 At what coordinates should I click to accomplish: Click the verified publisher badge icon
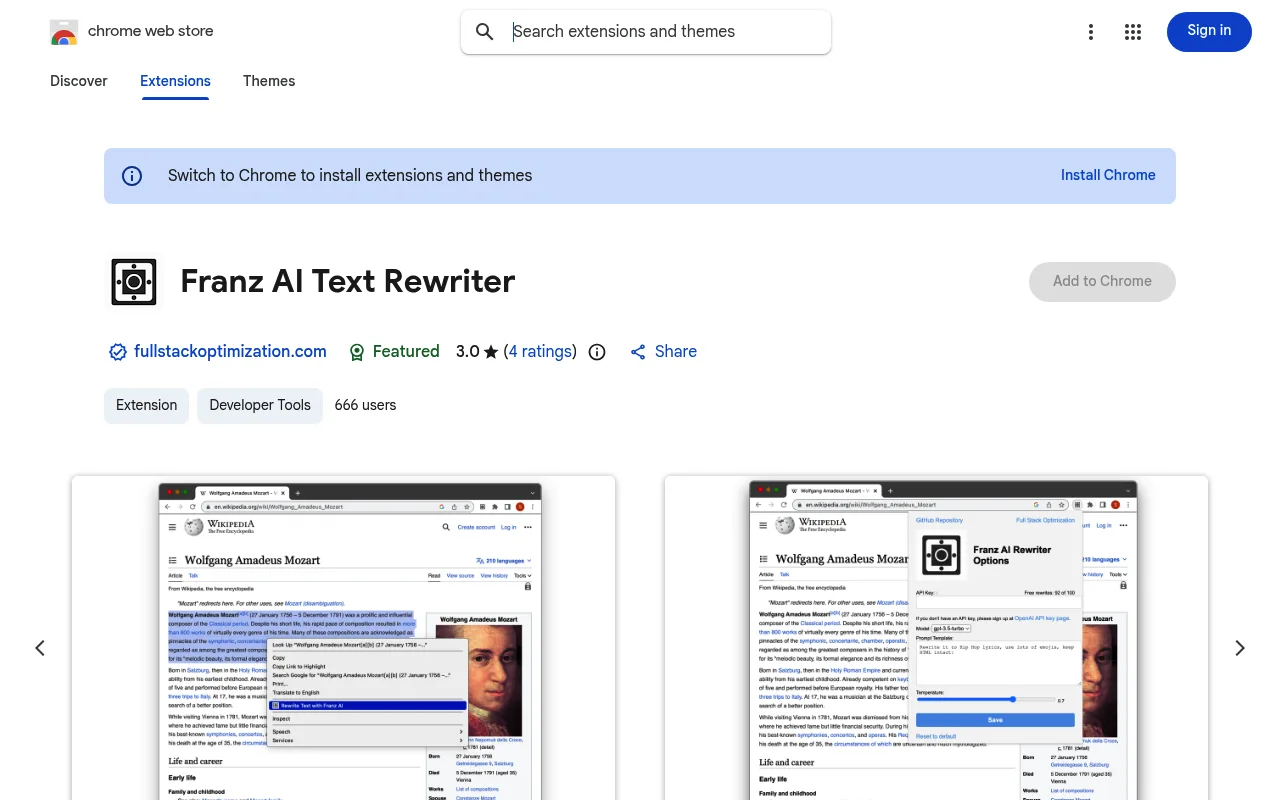click(x=118, y=352)
